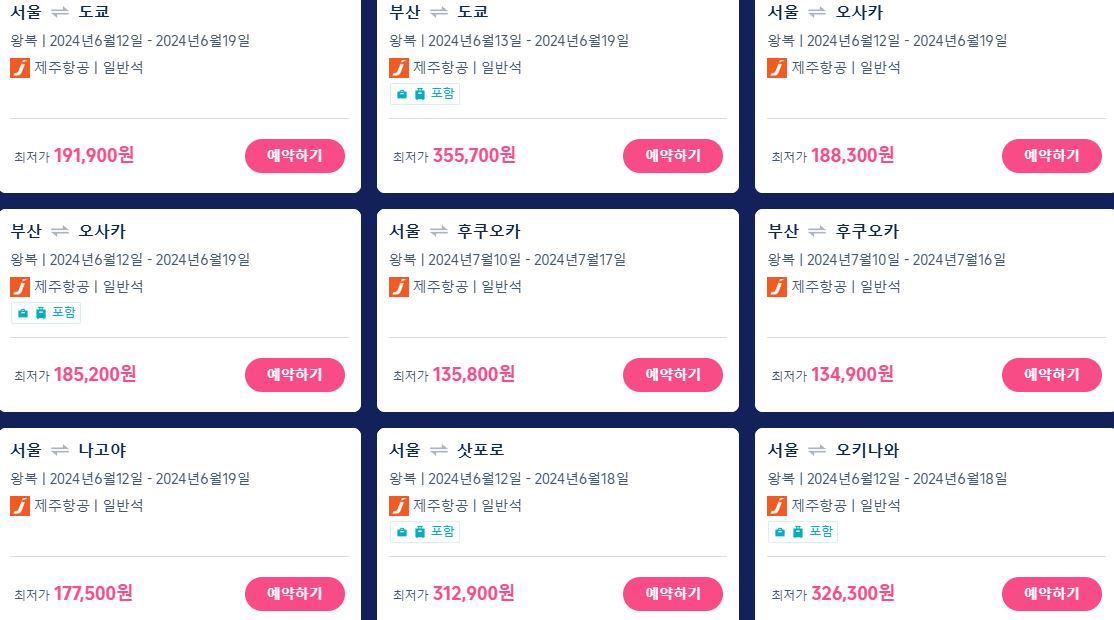Book the 134,900원 Busan–Fukuoka flight

tap(1051, 374)
